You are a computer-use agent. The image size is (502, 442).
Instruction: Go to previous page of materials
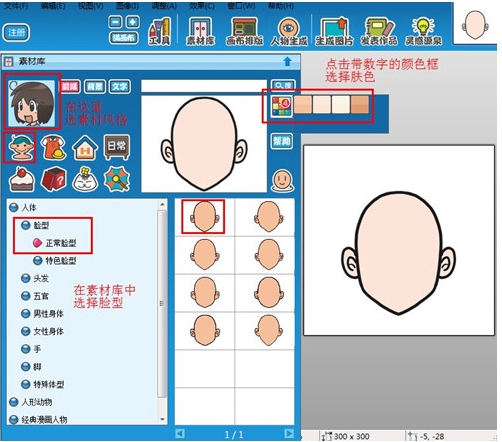[180, 434]
